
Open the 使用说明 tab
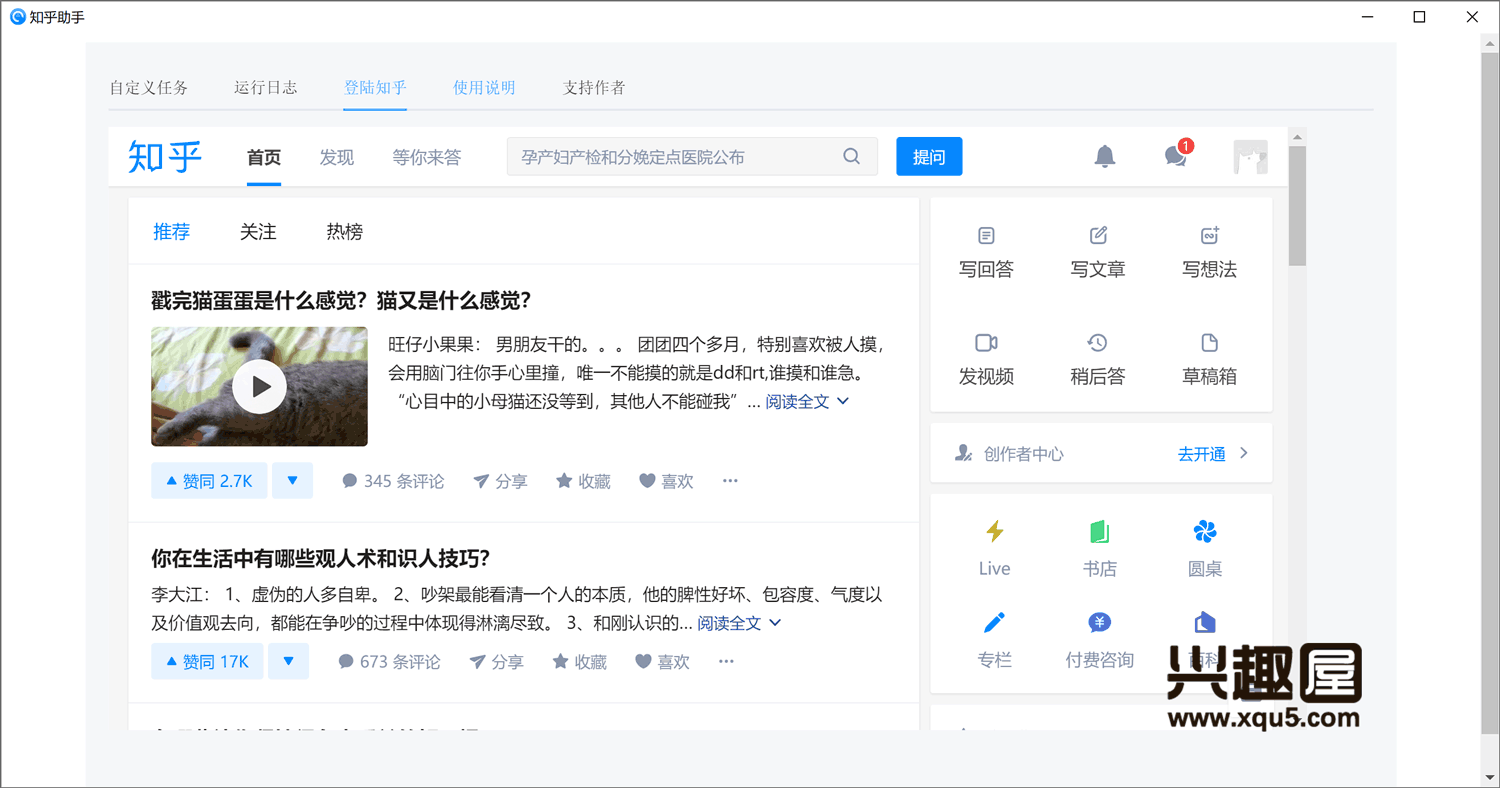(x=484, y=87)
